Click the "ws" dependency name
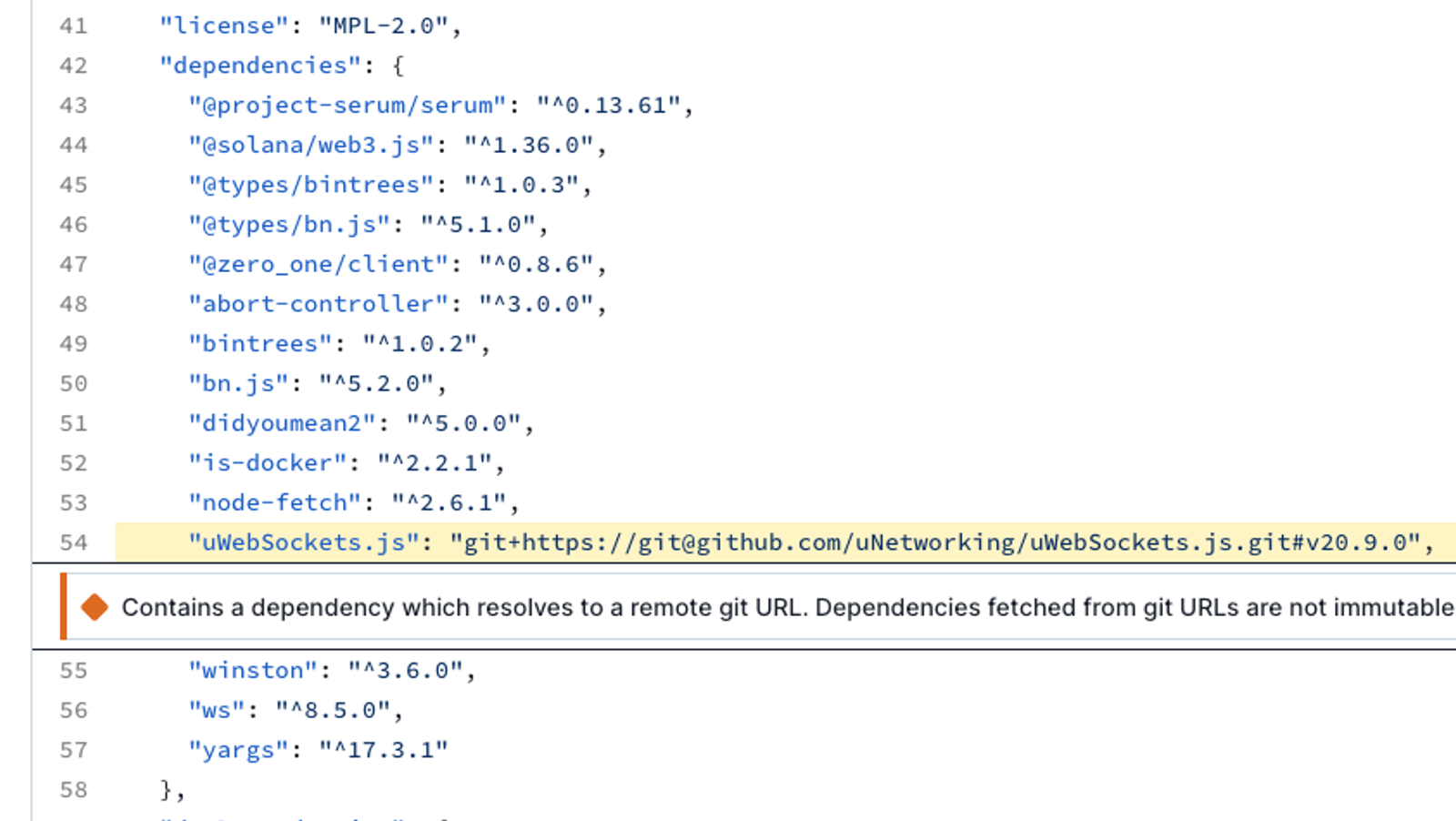 (217, 710)
